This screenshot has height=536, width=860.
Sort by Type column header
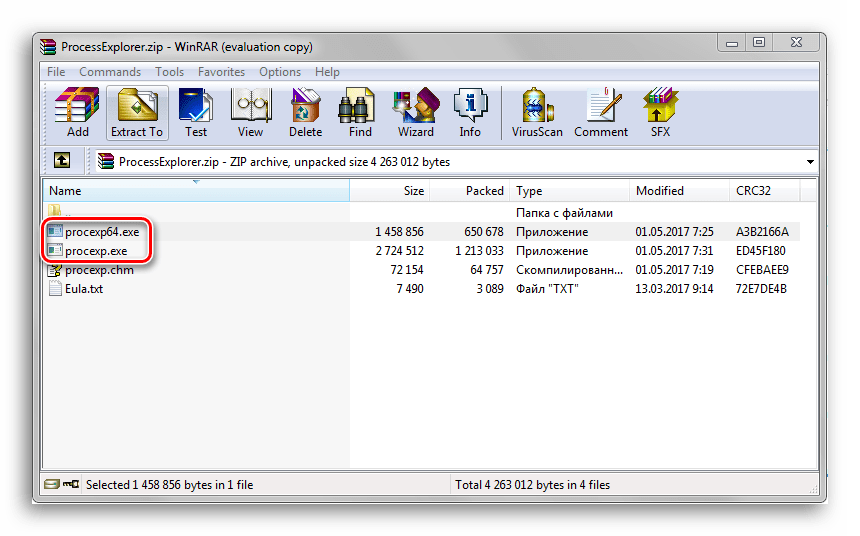coord(569,191)
